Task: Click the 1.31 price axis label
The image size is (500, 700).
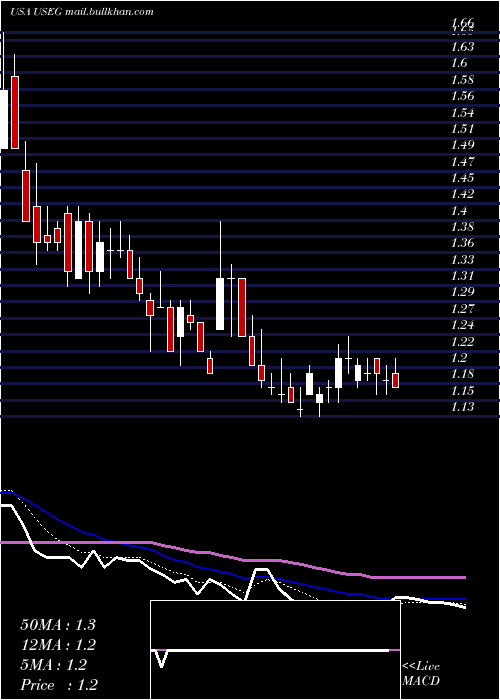Action: click(462, 275)
